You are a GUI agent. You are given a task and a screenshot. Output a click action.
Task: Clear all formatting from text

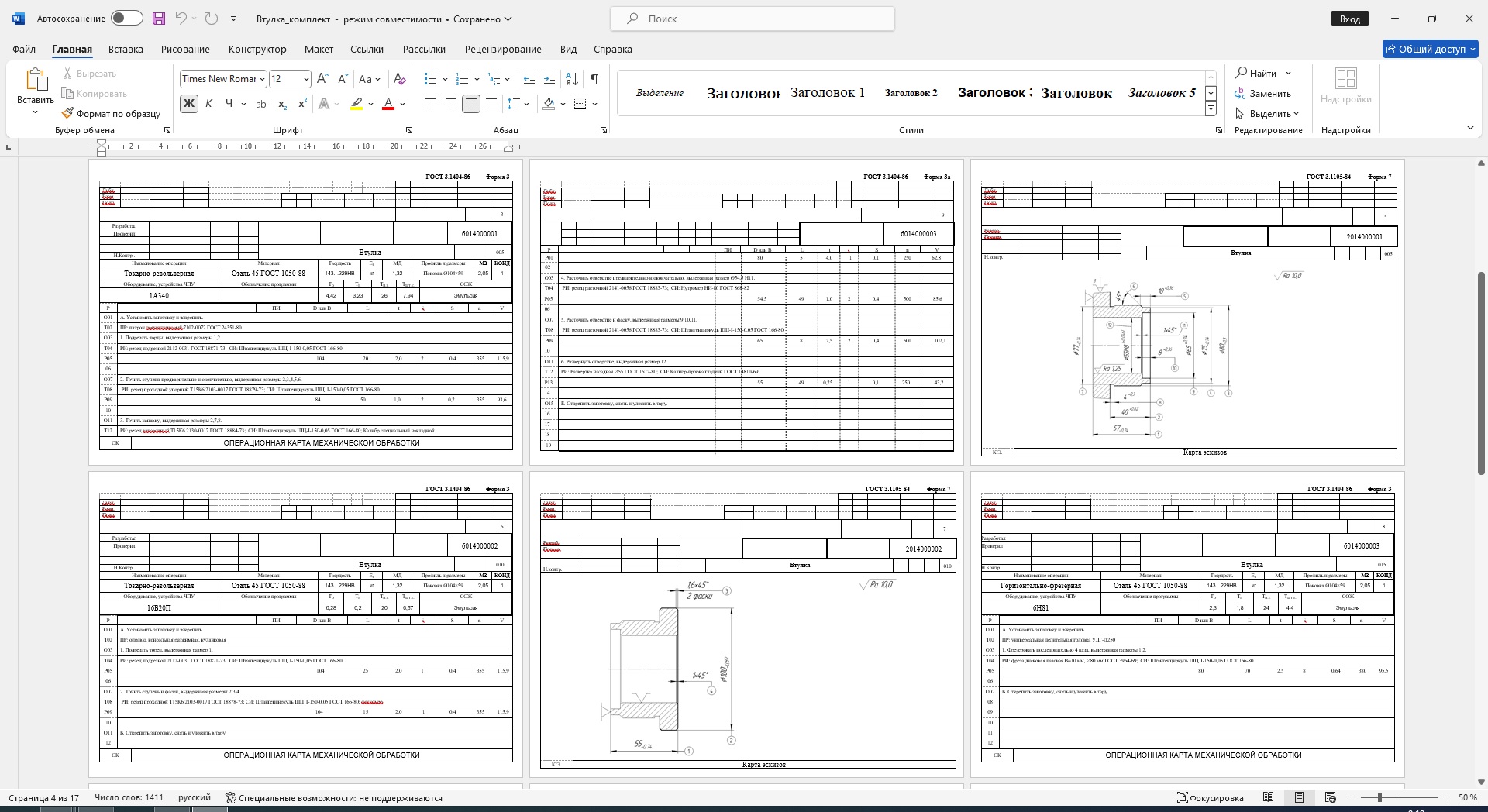point(399,79)
